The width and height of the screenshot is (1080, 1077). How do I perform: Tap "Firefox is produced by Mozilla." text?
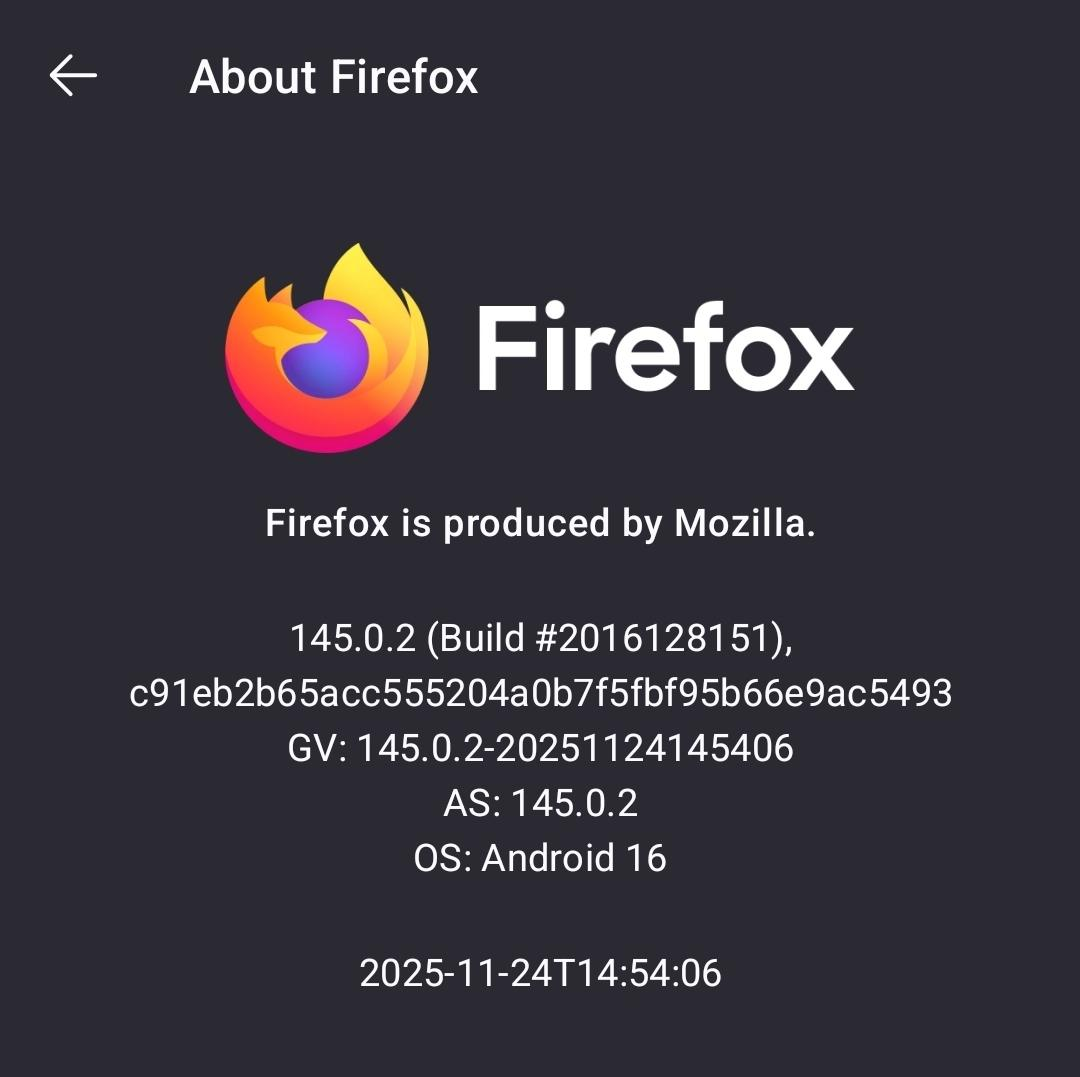[541, 523]
